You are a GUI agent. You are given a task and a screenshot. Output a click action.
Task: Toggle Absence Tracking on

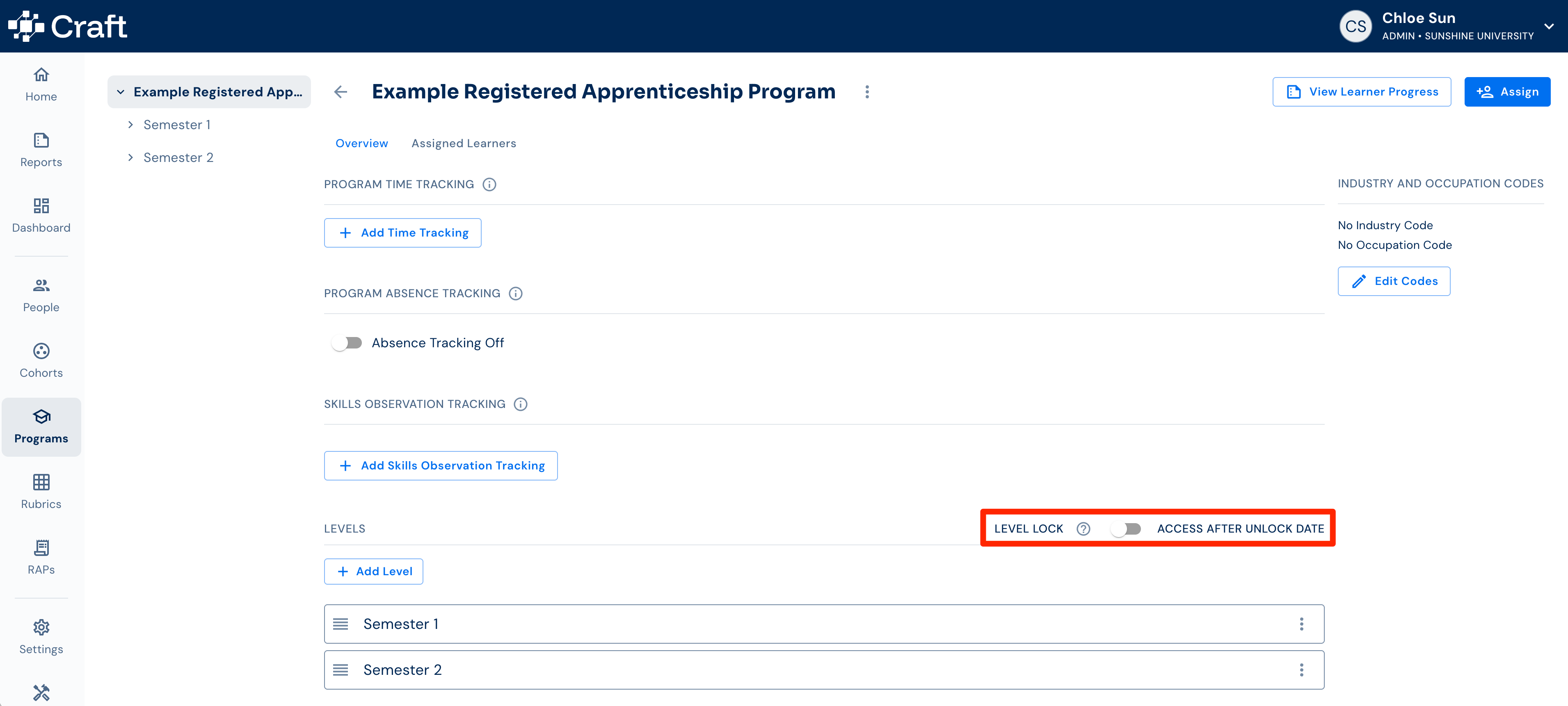coord(347,343)
